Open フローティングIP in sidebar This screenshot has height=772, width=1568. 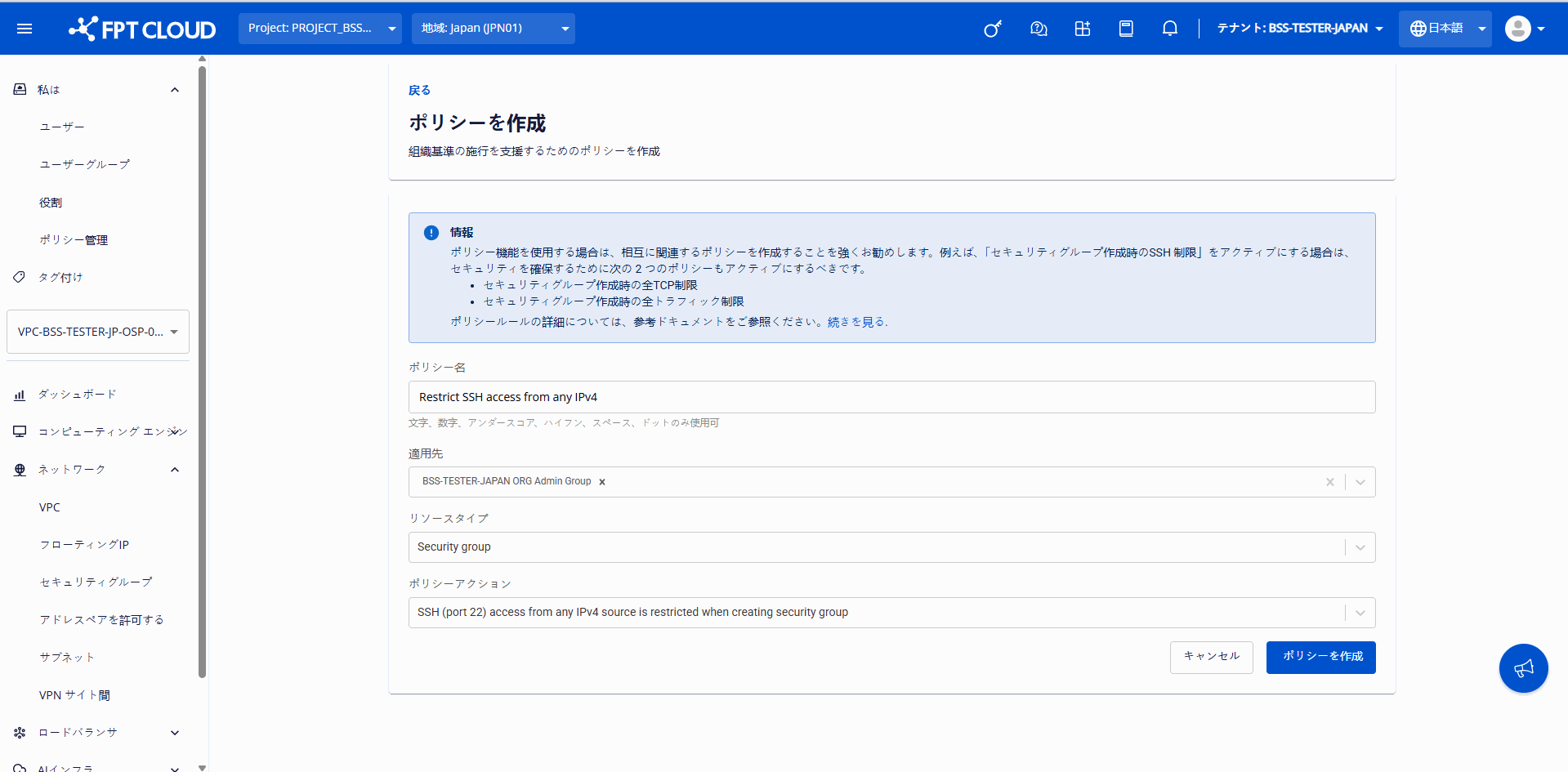(84, 545)
